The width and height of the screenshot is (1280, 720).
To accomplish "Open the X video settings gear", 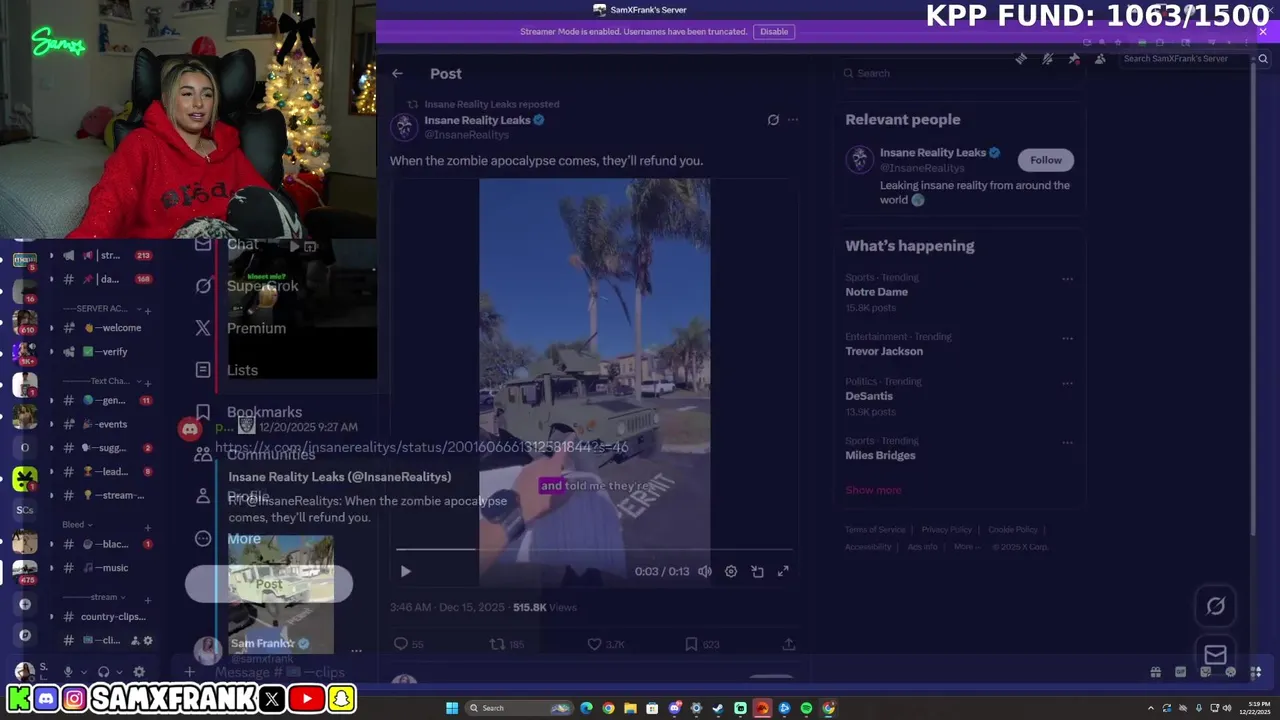I will click(731, 571).
